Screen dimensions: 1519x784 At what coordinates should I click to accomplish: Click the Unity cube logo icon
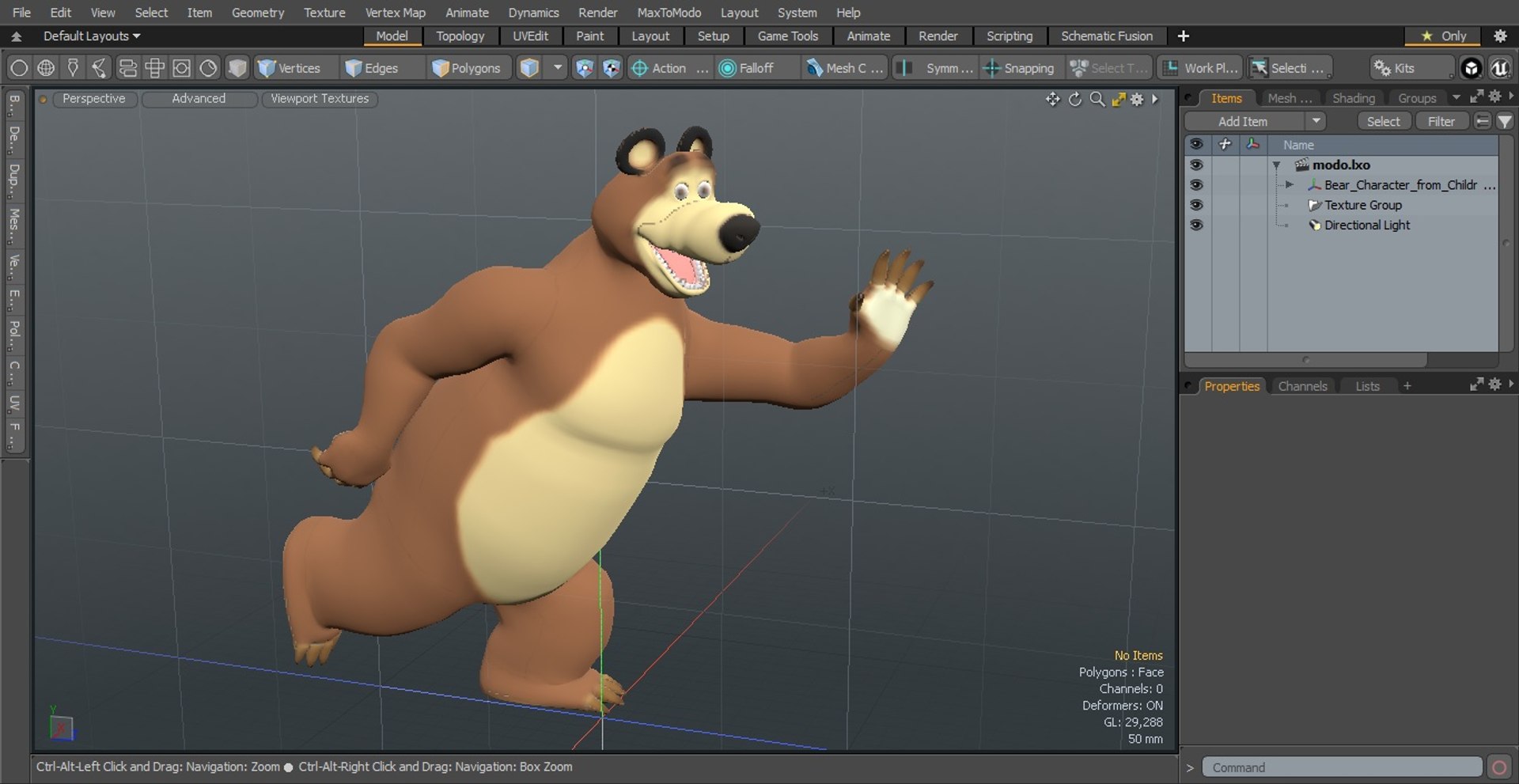point(1471,68)
